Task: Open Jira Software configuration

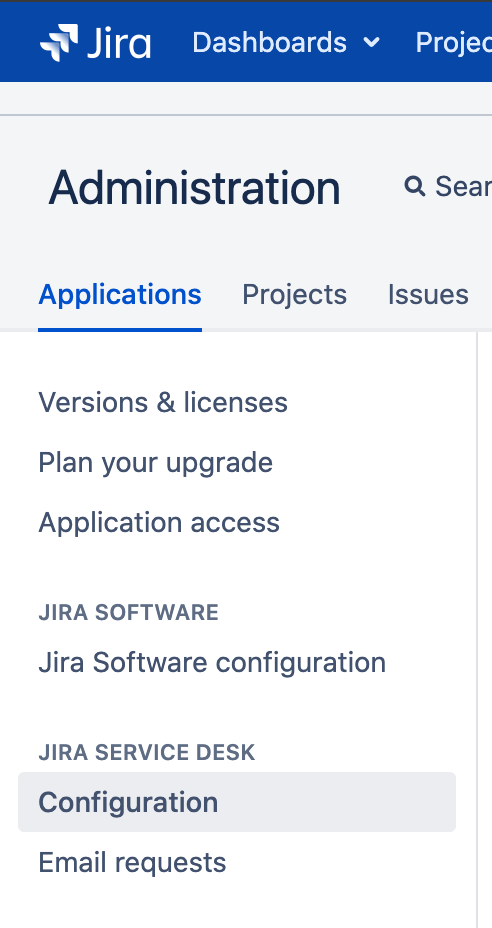Action: (x=212, y=662)
